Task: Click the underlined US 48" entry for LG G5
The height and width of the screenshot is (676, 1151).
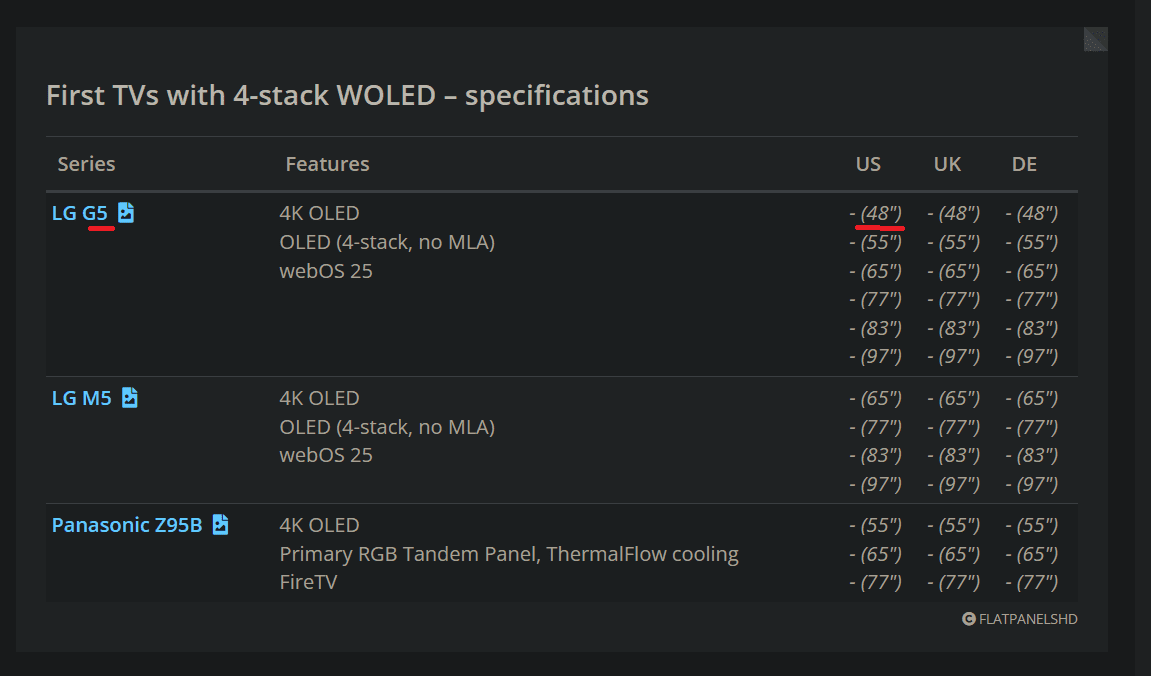Action: coord(876,213)
